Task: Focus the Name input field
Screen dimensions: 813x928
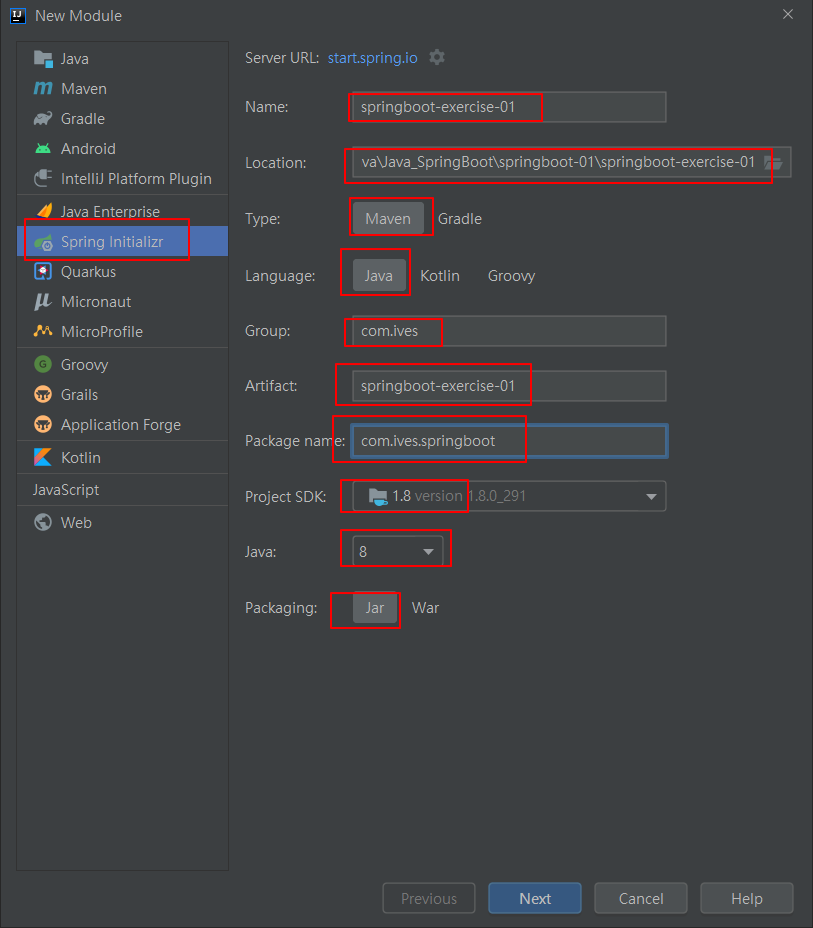Action: 509,107
